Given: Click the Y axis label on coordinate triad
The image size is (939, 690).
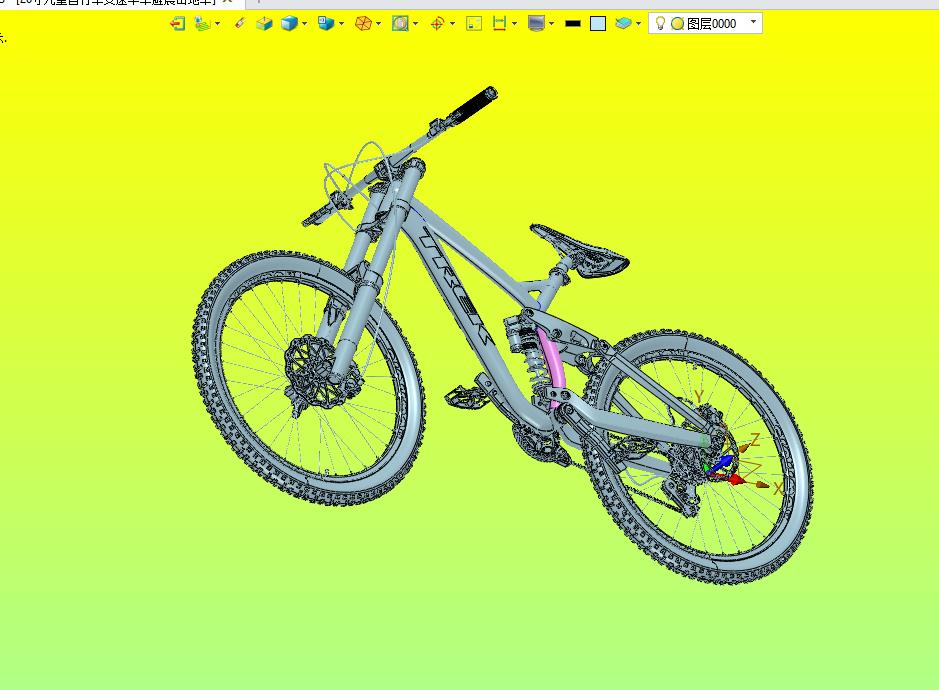Looking at the screenshot, I should [698, 397].
